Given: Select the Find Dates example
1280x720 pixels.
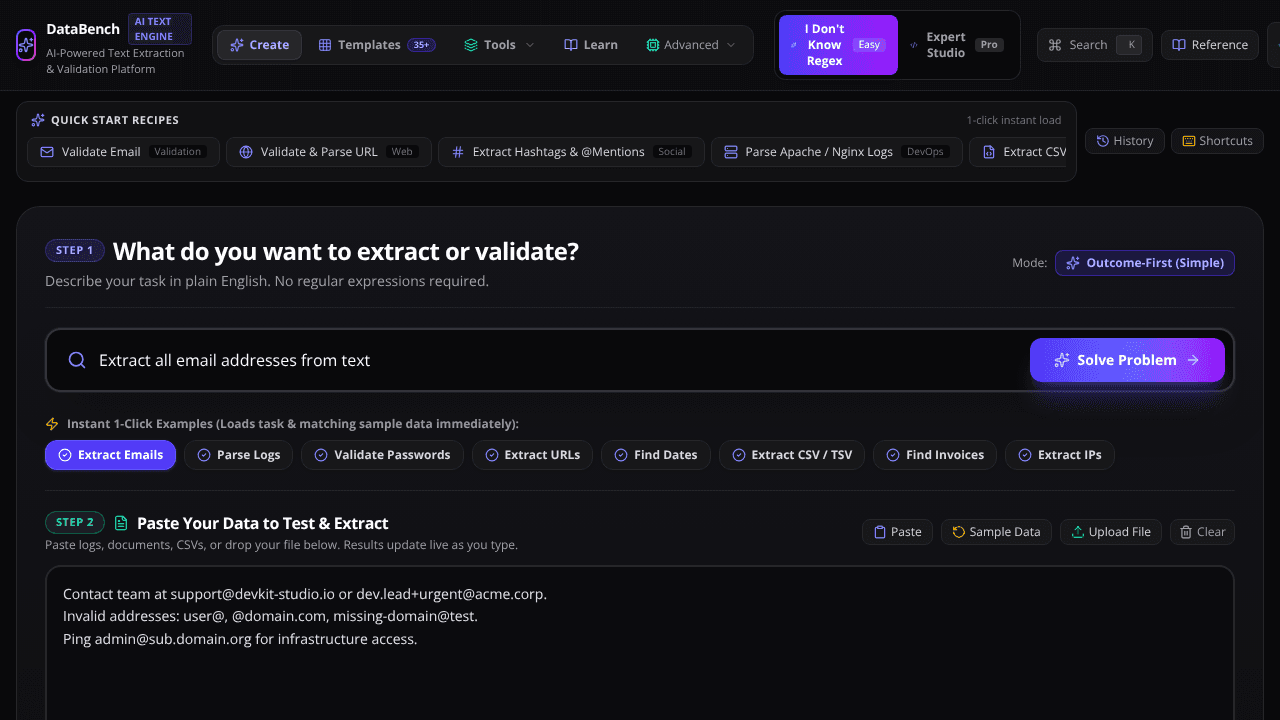Looking at the screenshot, I should point(656,455).
